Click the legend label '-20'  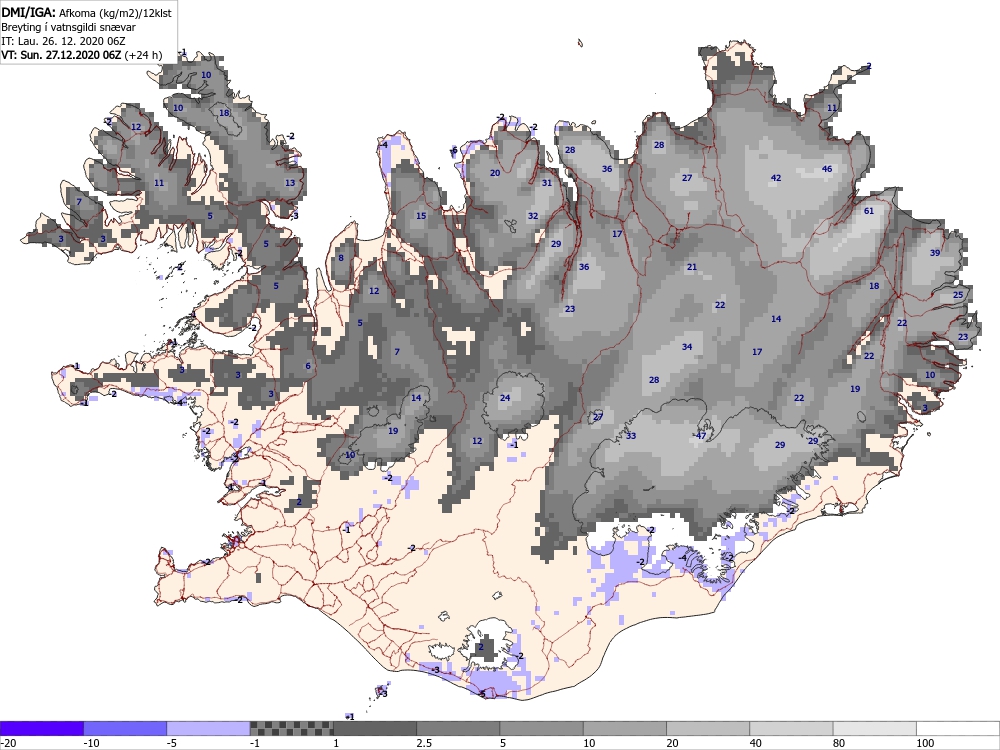coord(8,743)
